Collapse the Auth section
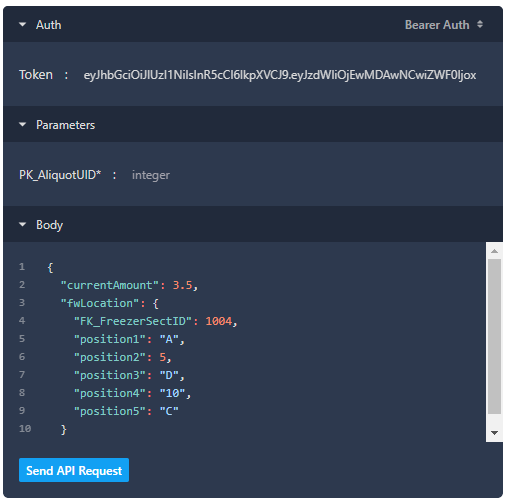This screenshot has height=502, width=506. (x=23, y=25)
